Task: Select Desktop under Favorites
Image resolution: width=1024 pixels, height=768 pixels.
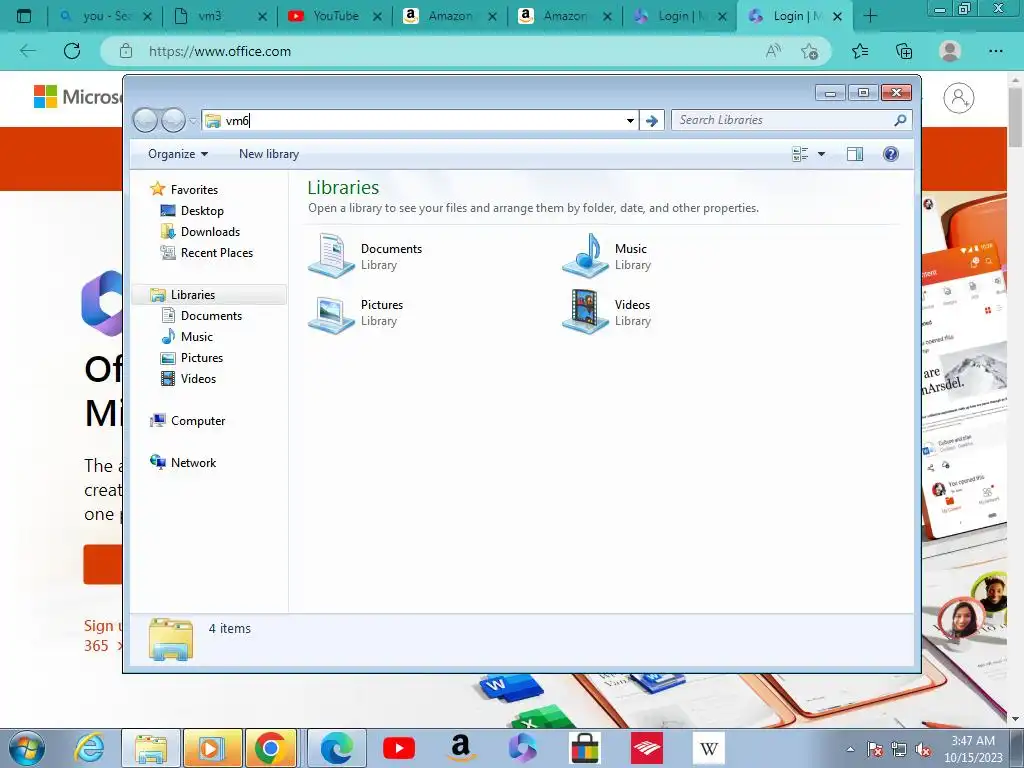Action: [202, 211]
